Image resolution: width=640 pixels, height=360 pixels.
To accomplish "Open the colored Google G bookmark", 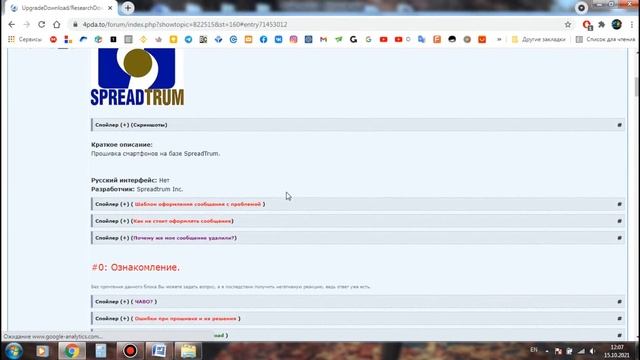I will pos(369,39).
